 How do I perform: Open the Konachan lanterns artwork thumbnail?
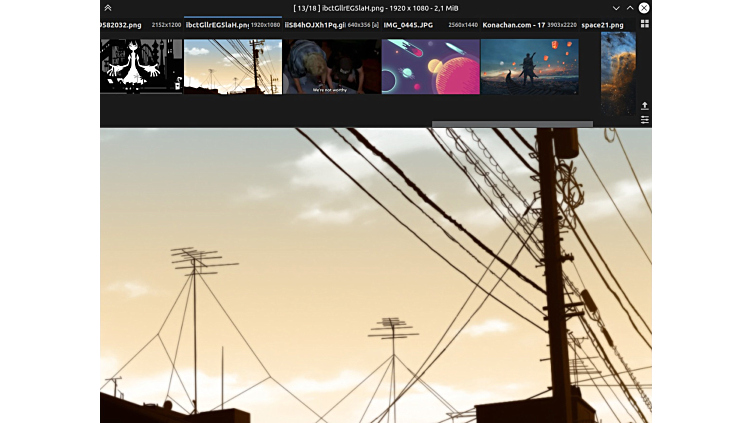pos(529,66)
